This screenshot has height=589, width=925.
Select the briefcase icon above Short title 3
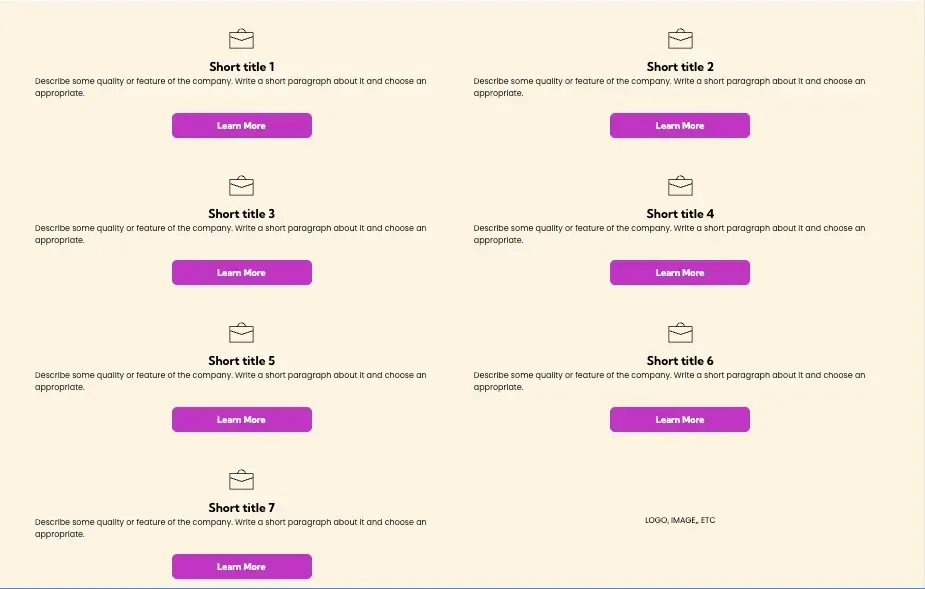point(241,186)
